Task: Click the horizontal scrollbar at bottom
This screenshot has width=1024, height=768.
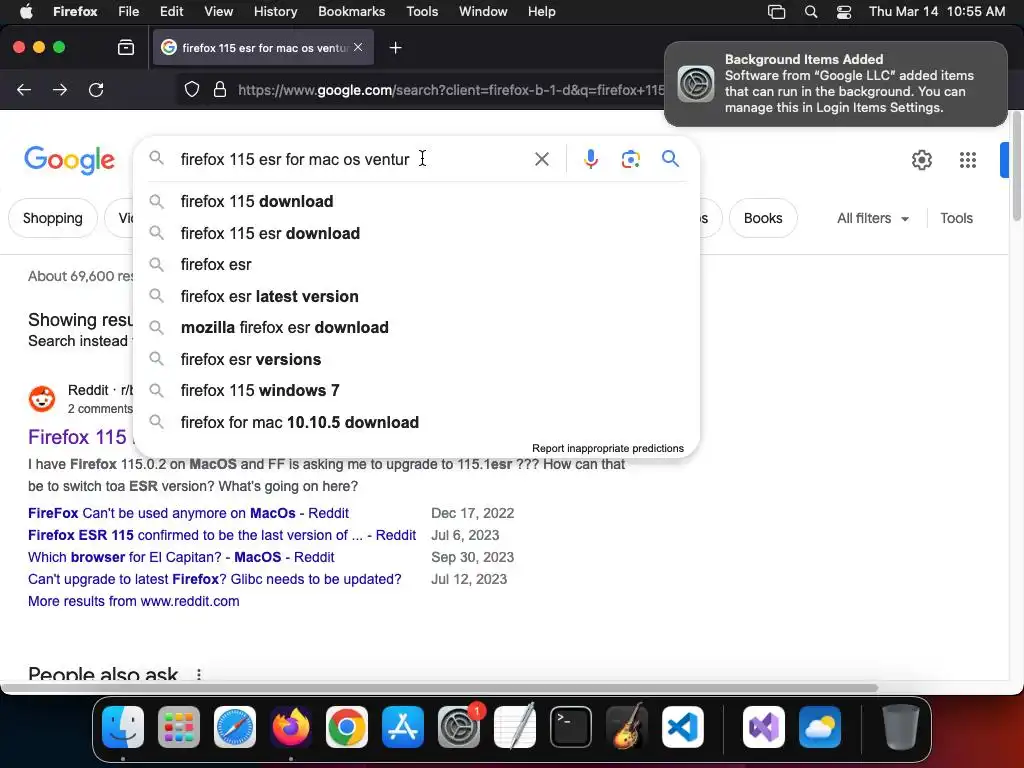Action: (439, 688)
